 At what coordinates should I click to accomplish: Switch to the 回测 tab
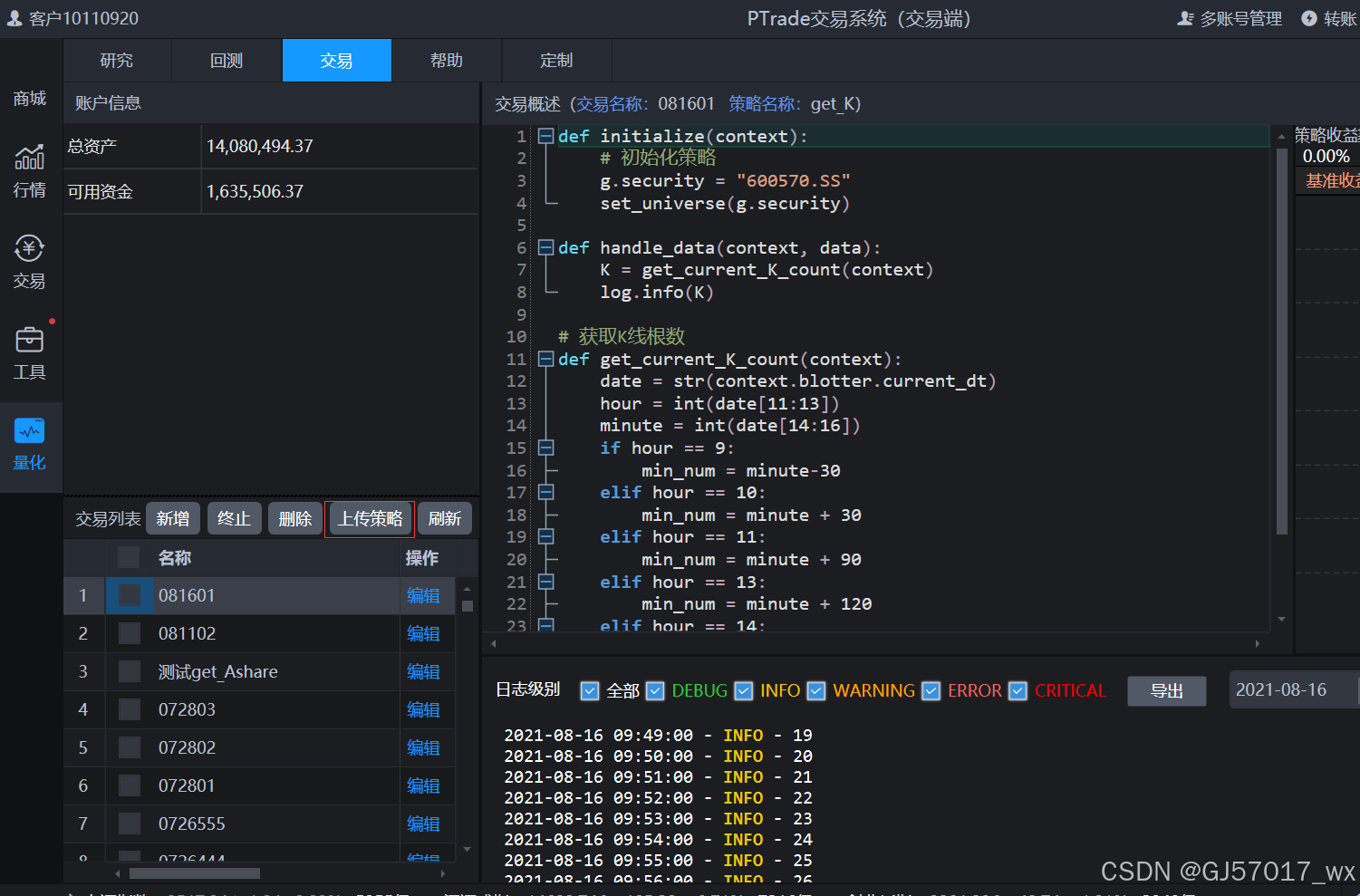[x=227, y=61]
